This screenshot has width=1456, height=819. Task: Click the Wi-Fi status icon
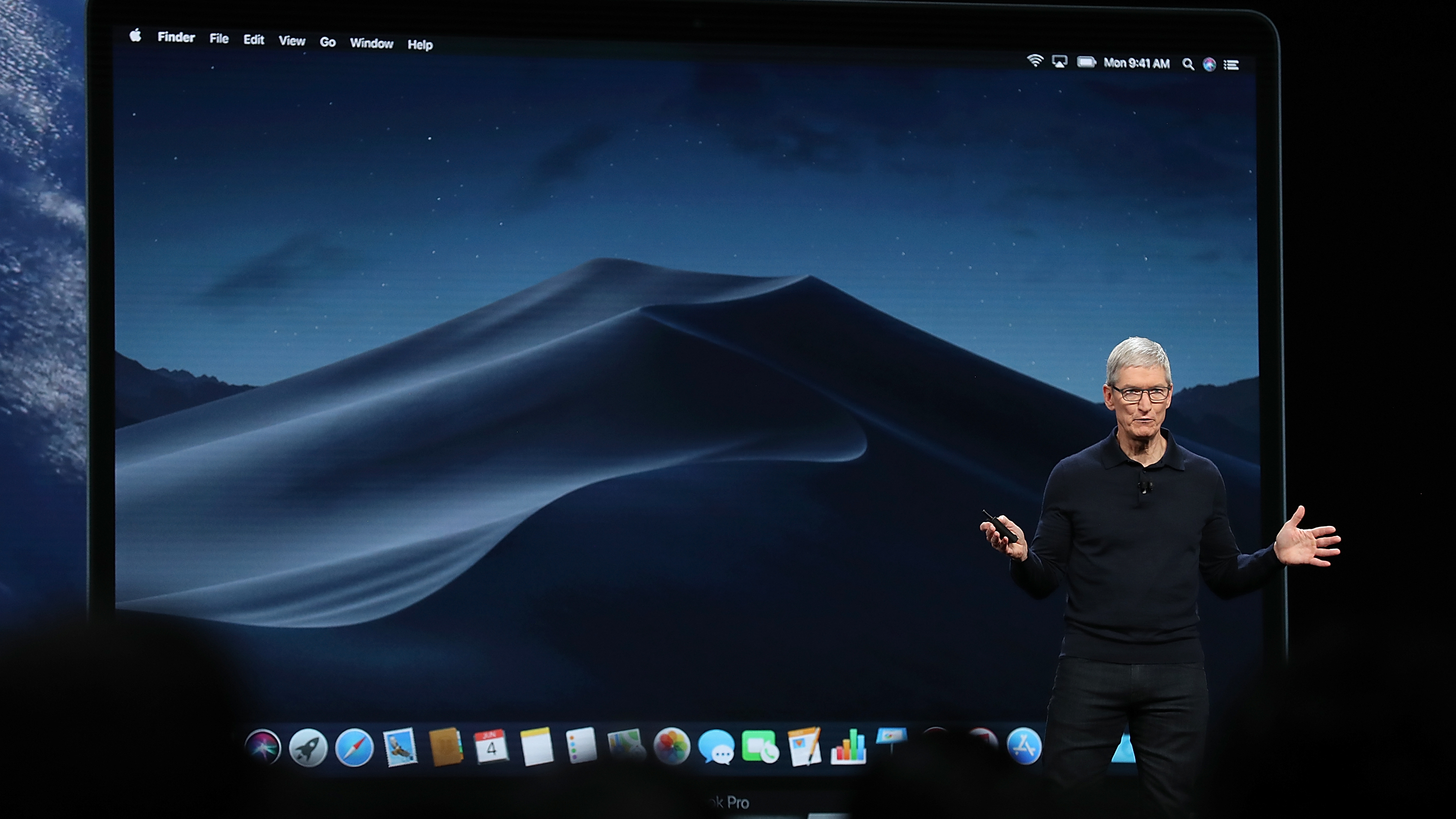click(x=1035, y=60)
